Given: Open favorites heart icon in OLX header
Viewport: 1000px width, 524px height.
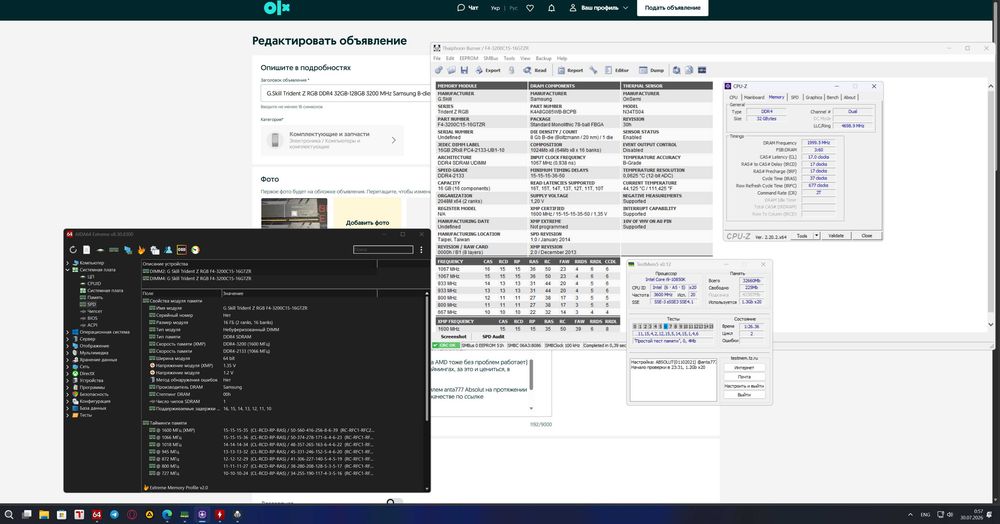Looking at the screenshot, I should coord(530,8).
